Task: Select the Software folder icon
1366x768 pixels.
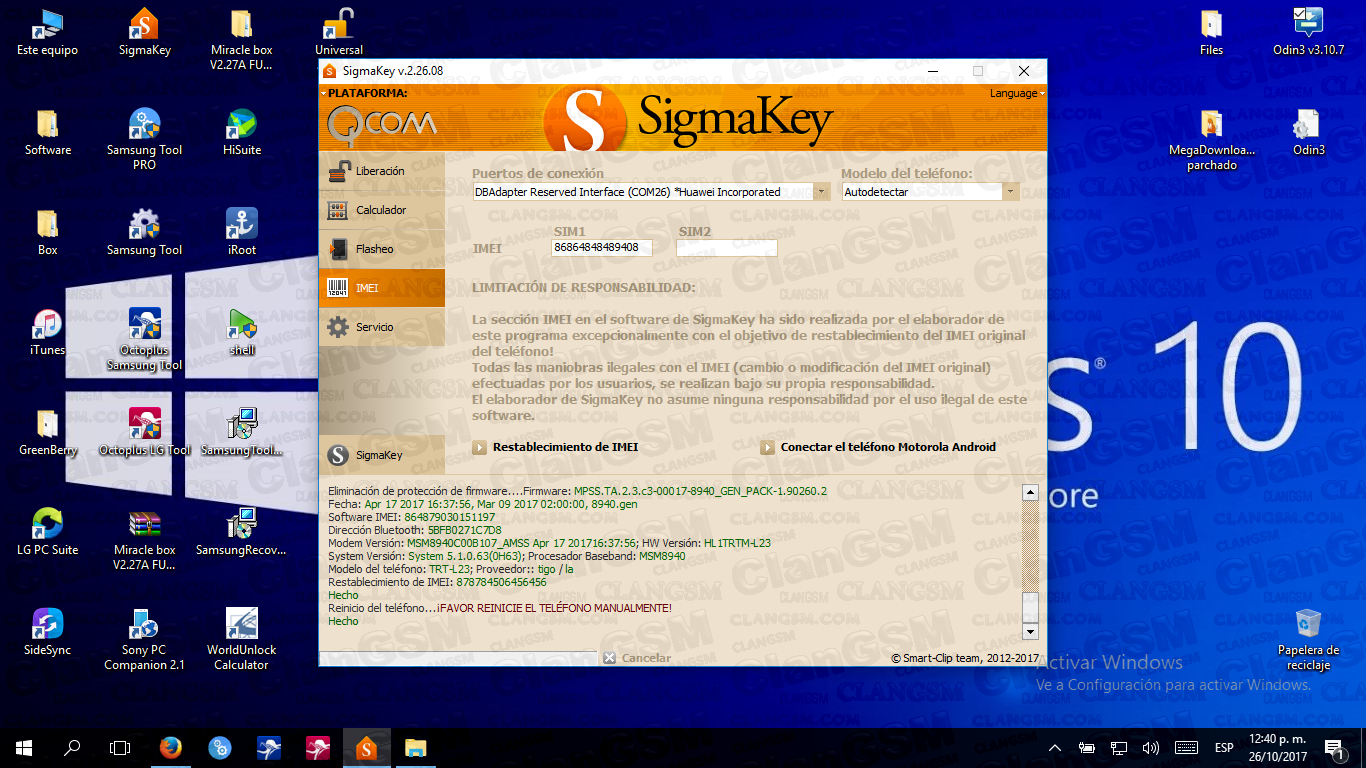Action: [47, 132]
